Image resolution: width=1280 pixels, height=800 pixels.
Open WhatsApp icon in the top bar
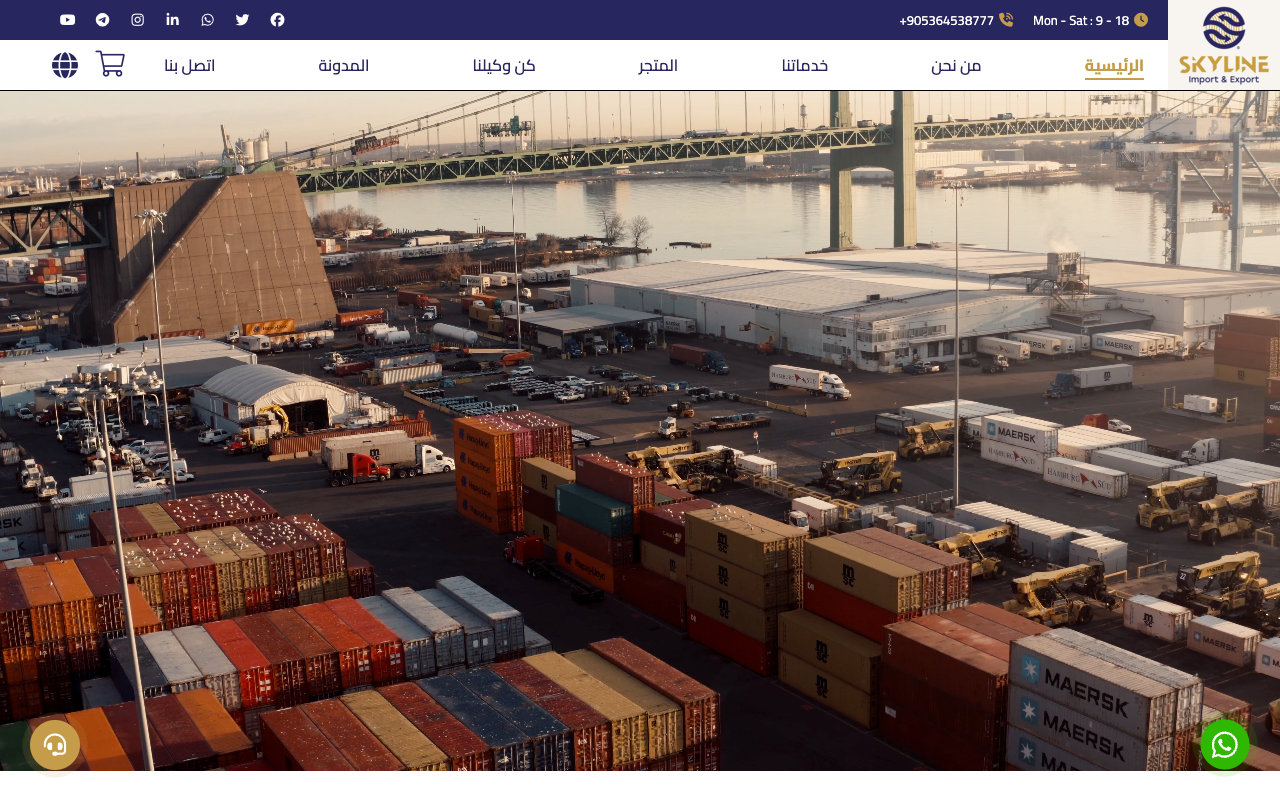coord(207,20)
